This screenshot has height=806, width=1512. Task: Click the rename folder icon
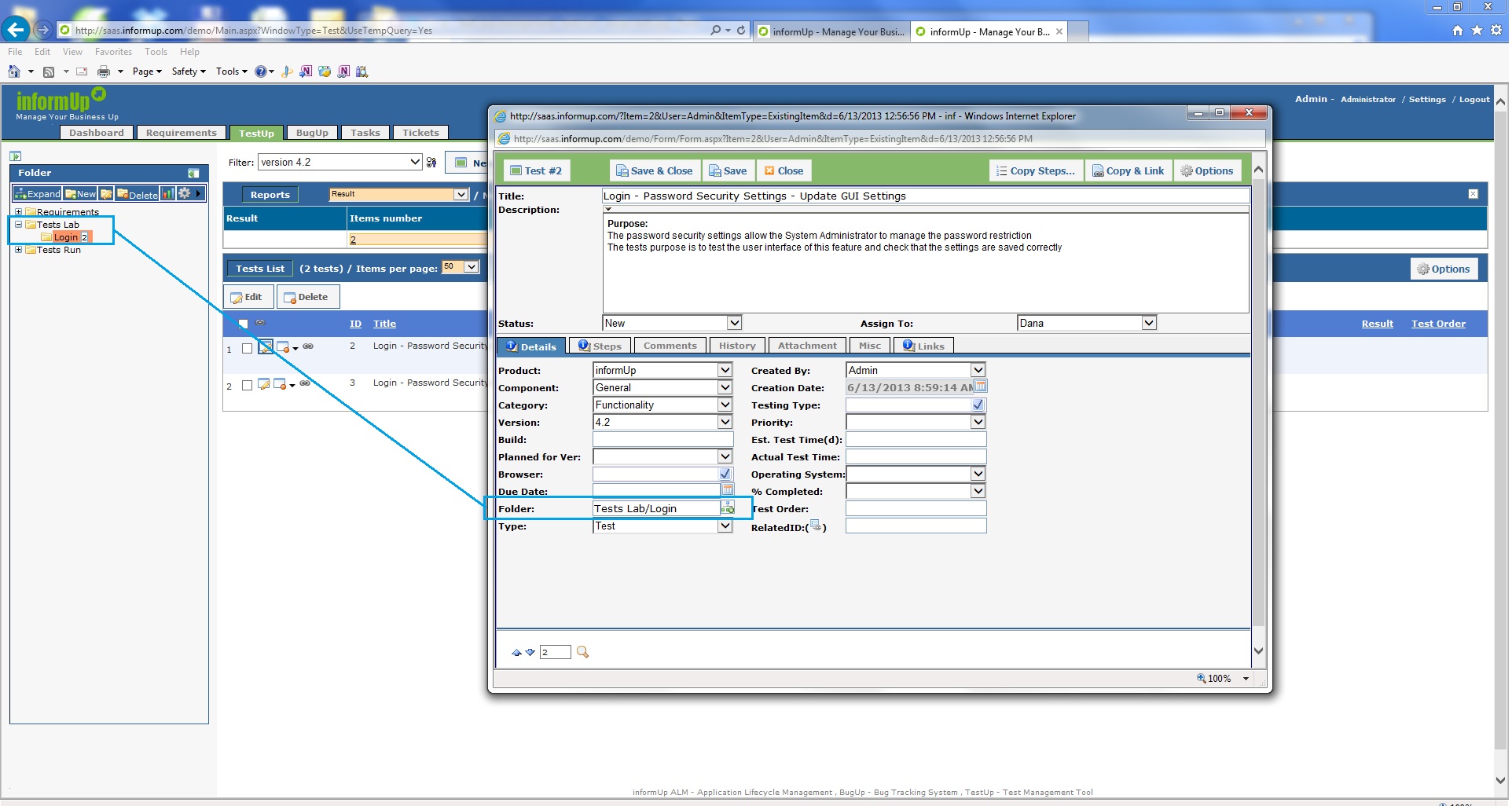pyautogui.click(x=106, y=194)
